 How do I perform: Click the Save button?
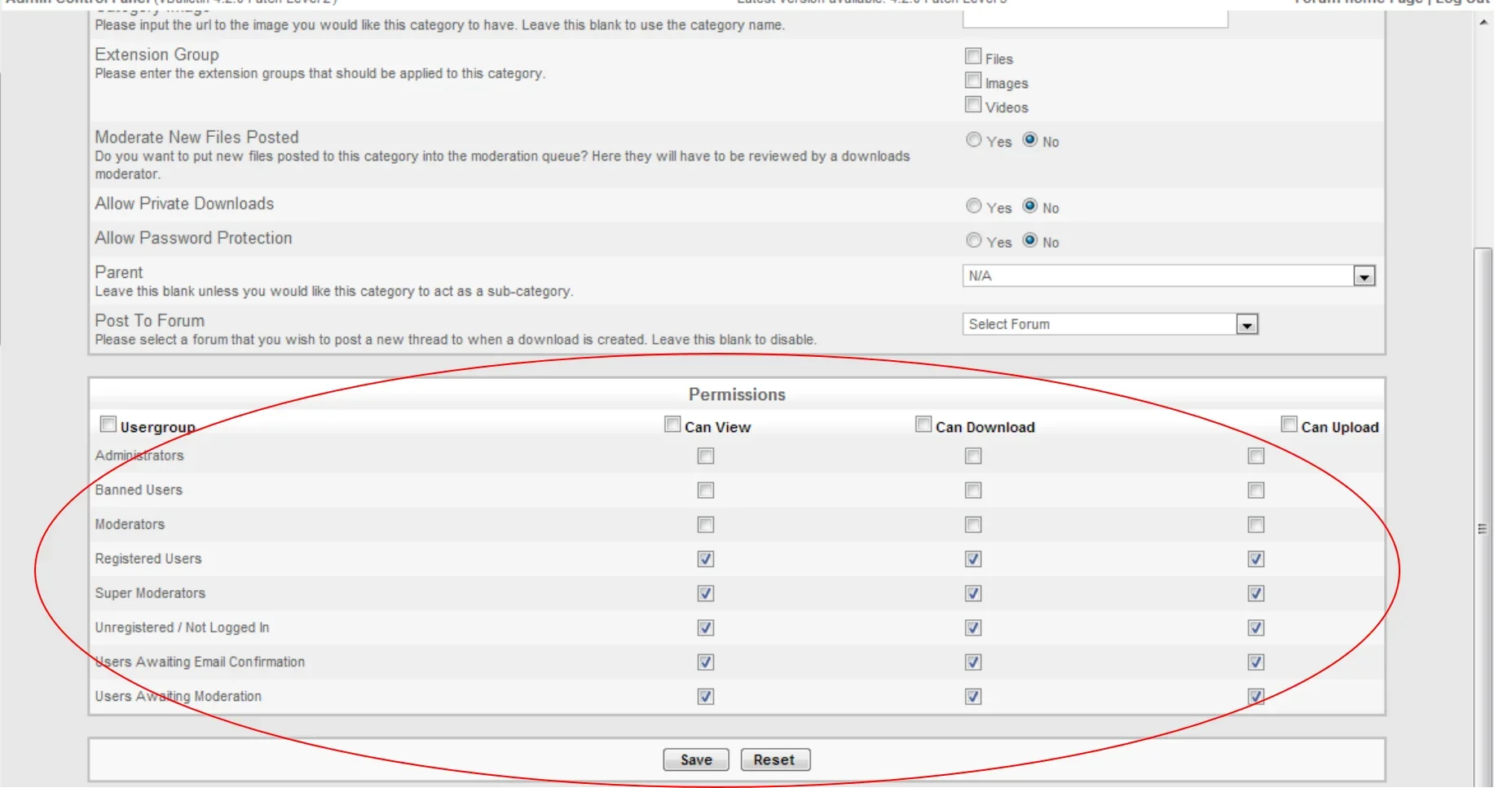[696, 759]
